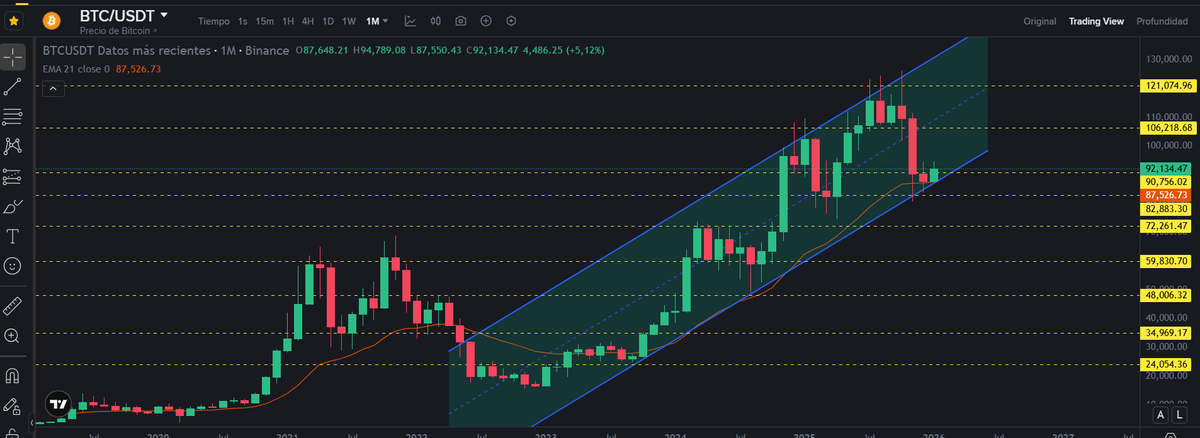The image size is (1200, 438).
Task: Click the Bitcoin coin logo
Action: click(53, 19)
